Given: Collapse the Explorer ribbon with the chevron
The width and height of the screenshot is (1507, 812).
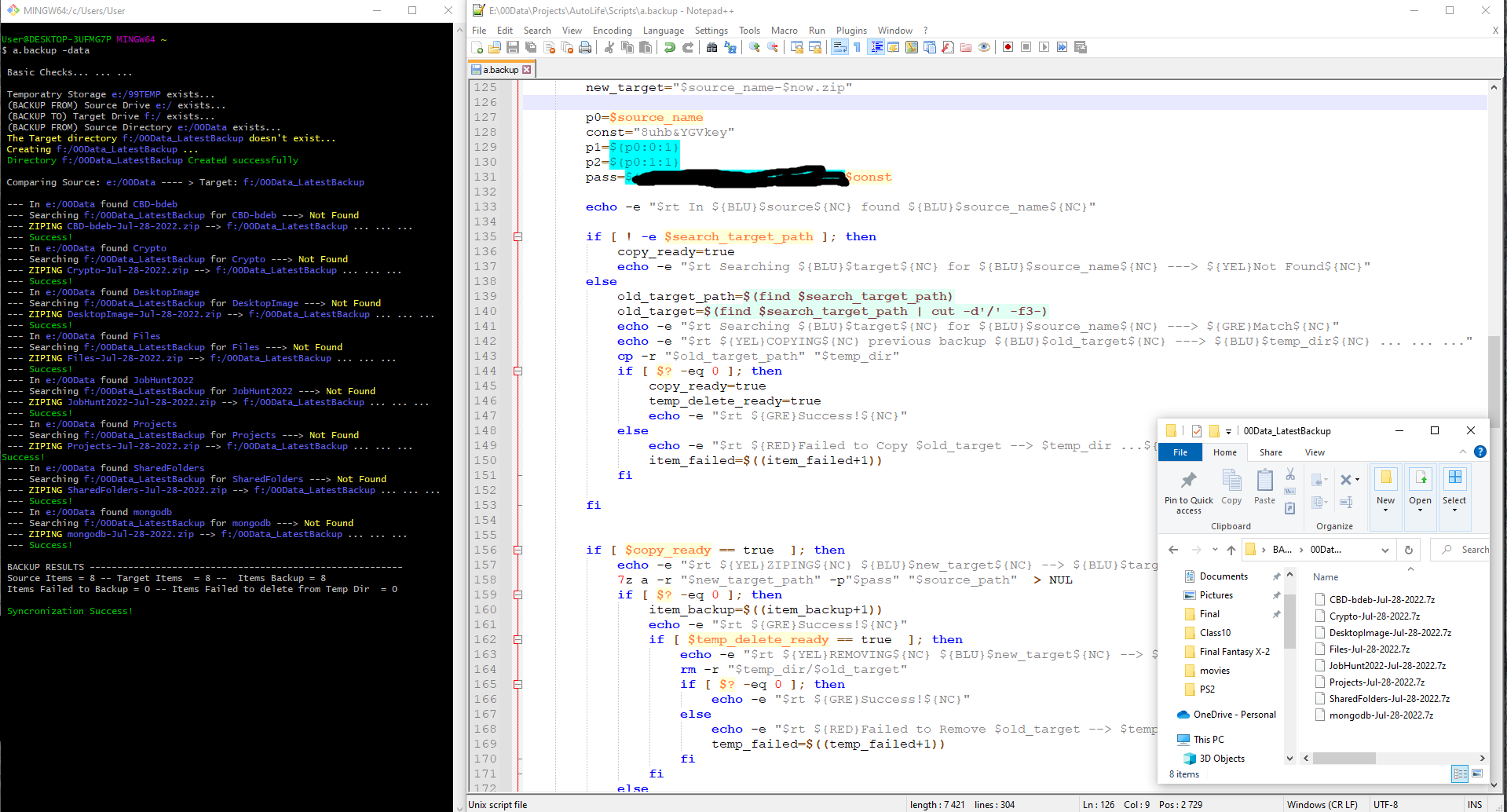Looking at the screenshot, I should pos(1462,452).
